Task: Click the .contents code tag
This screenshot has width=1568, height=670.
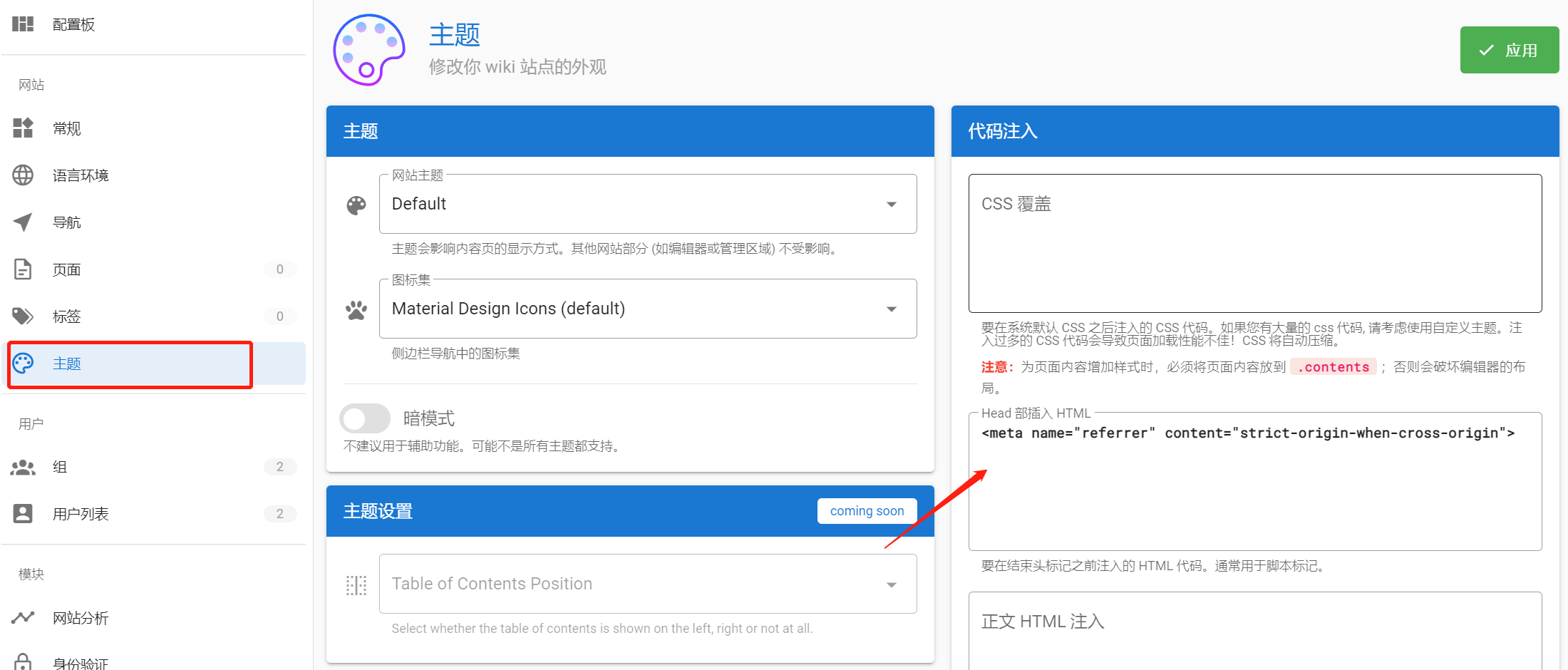Action: 1334,367
